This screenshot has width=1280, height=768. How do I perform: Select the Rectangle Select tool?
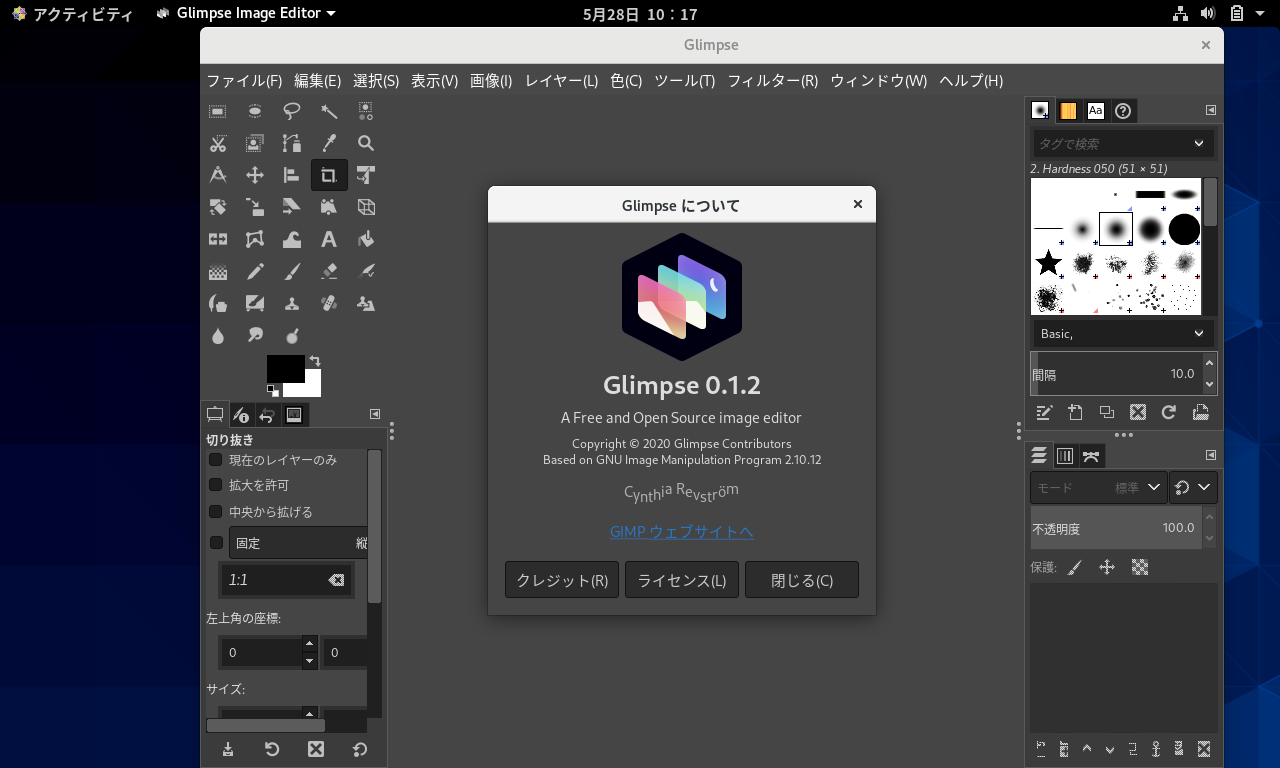coord(217,111)
